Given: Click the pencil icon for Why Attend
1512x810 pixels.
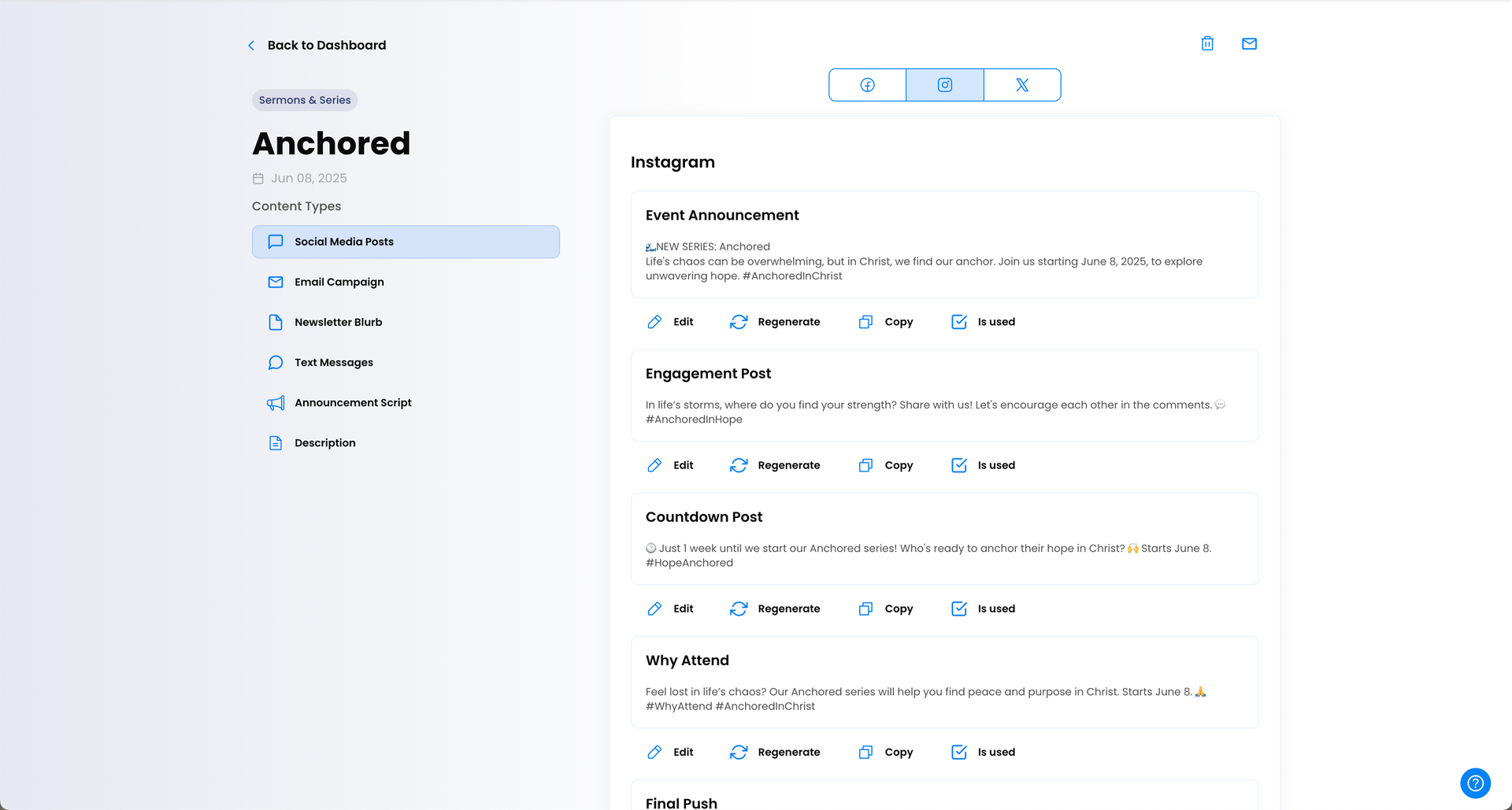Looking at the screenshot, I should (654, 752).
